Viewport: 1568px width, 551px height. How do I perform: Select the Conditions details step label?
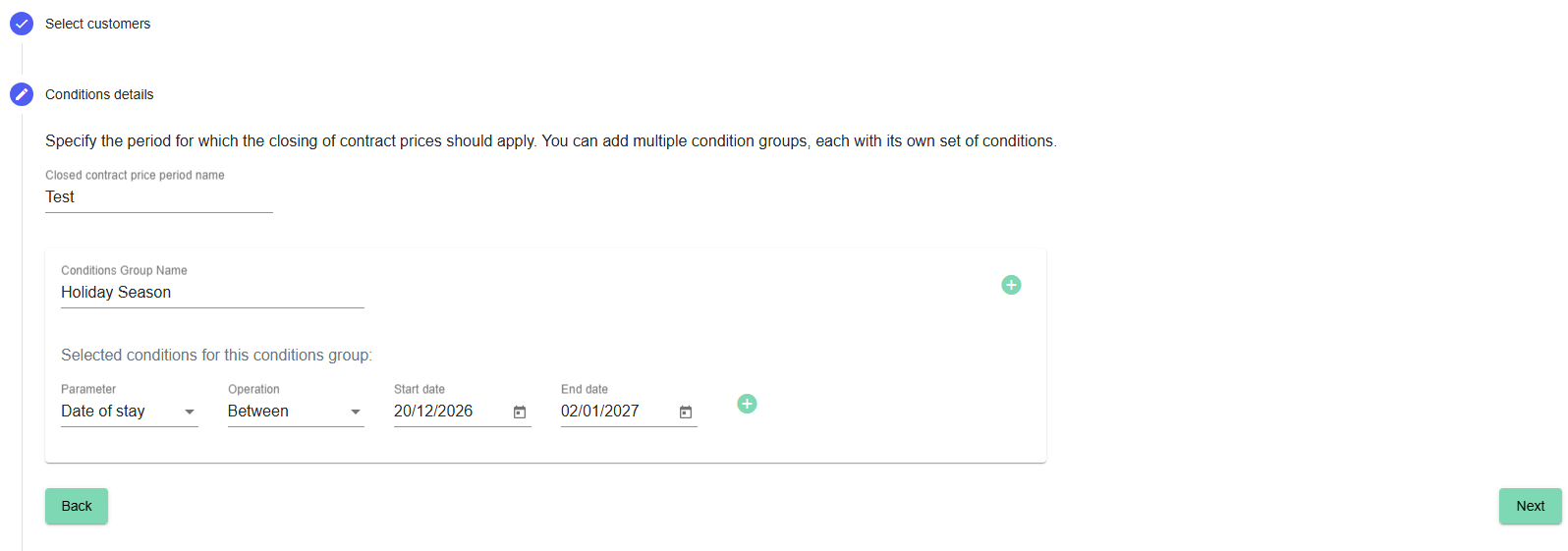(99, 94)
